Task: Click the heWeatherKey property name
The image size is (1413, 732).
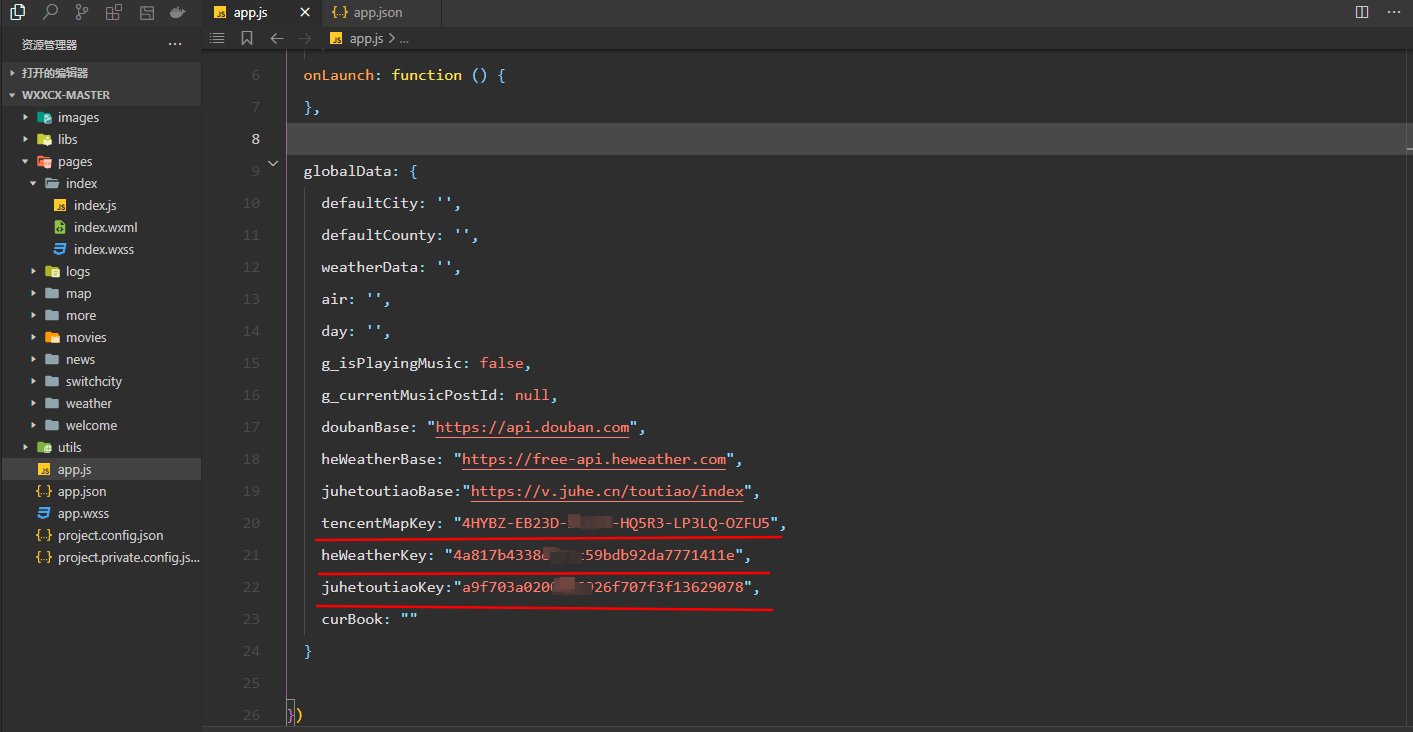Action: click(374, 555)
